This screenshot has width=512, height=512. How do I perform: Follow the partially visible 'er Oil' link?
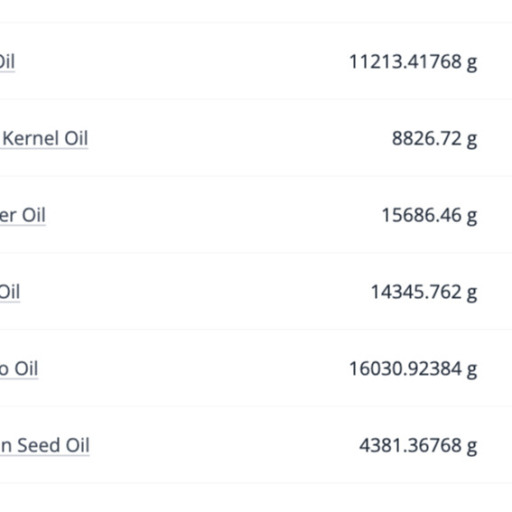coord(23,215)
